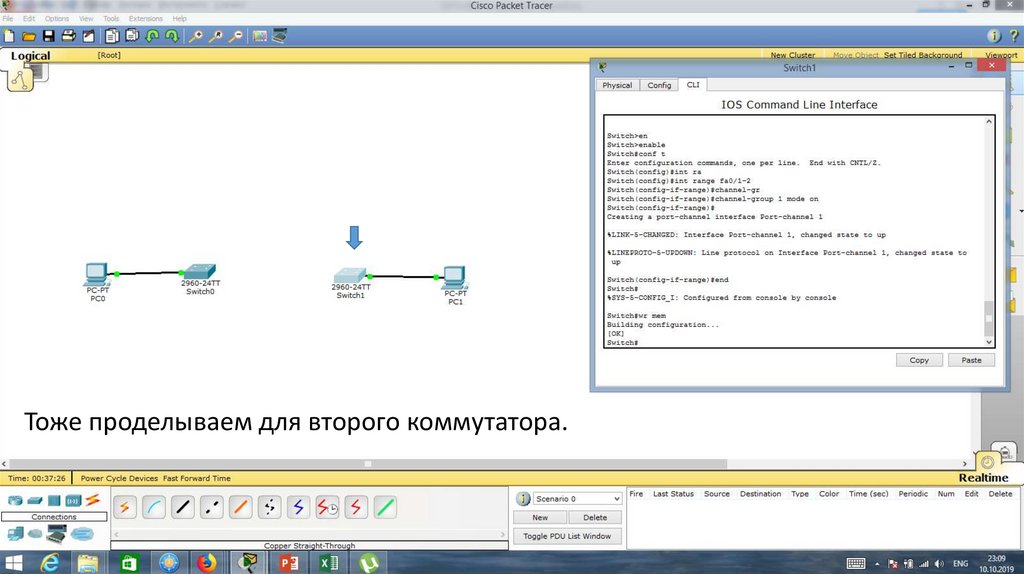Image resolution: width=1024 pixels, height=574 pixels.
Task: Reset zoom with the middle magnifier
Action: [216, 37]
